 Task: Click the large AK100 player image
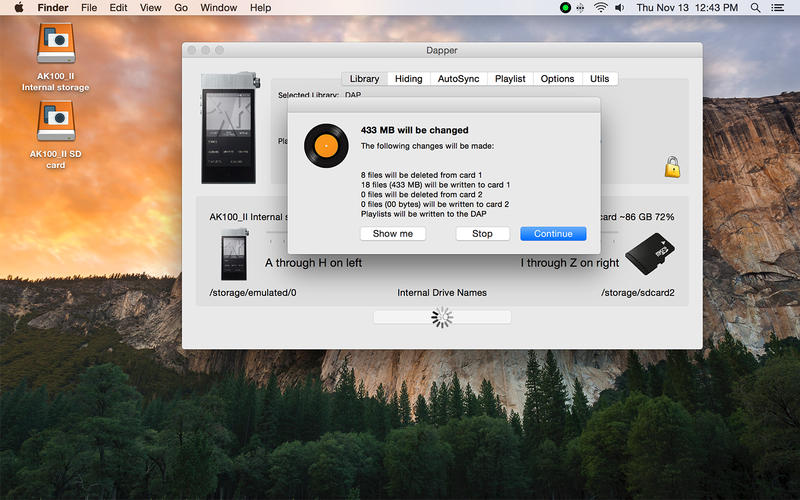point(230,128)
